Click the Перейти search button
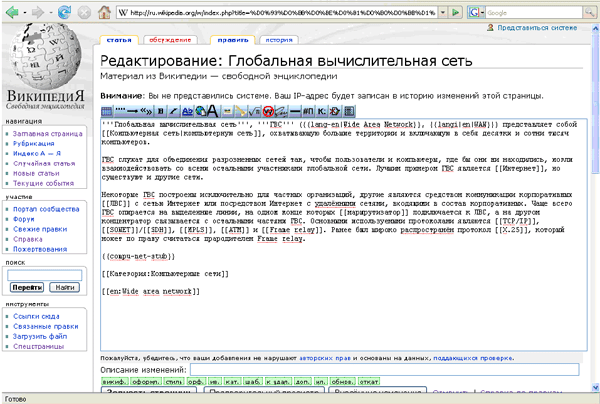600x404 pixels. [27, 287]
